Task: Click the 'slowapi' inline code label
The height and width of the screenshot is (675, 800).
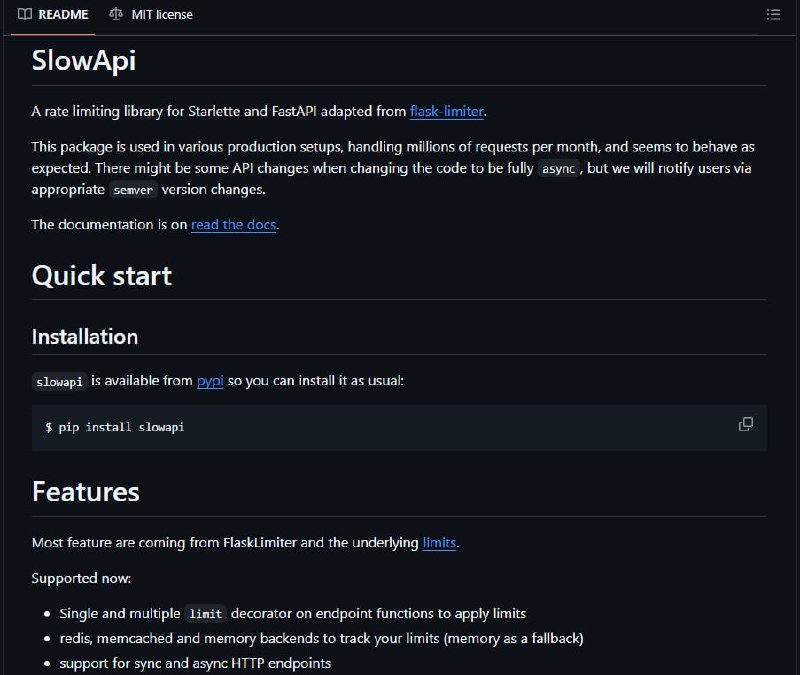Action: [59, 382]
